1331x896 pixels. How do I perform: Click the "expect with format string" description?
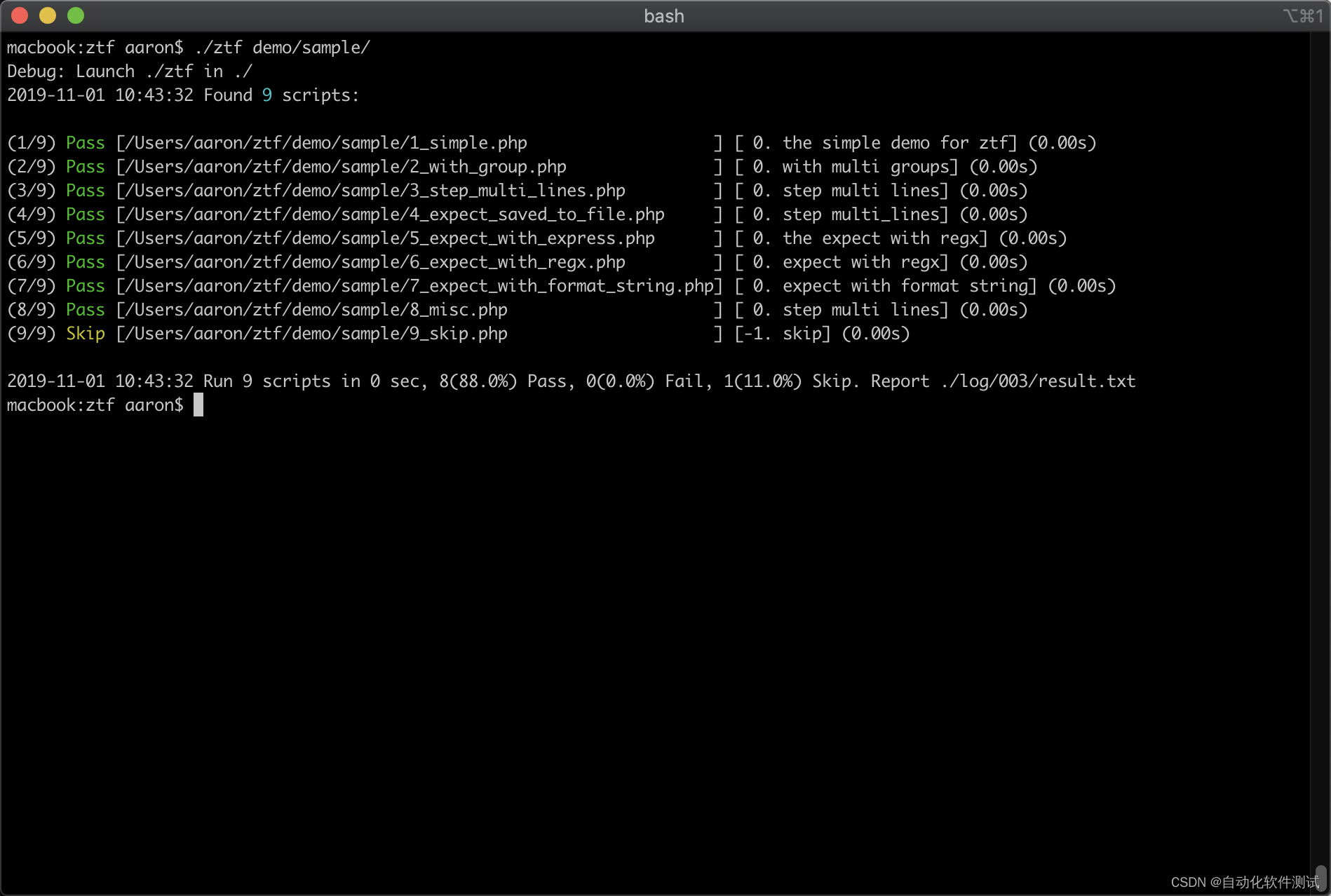905,286
